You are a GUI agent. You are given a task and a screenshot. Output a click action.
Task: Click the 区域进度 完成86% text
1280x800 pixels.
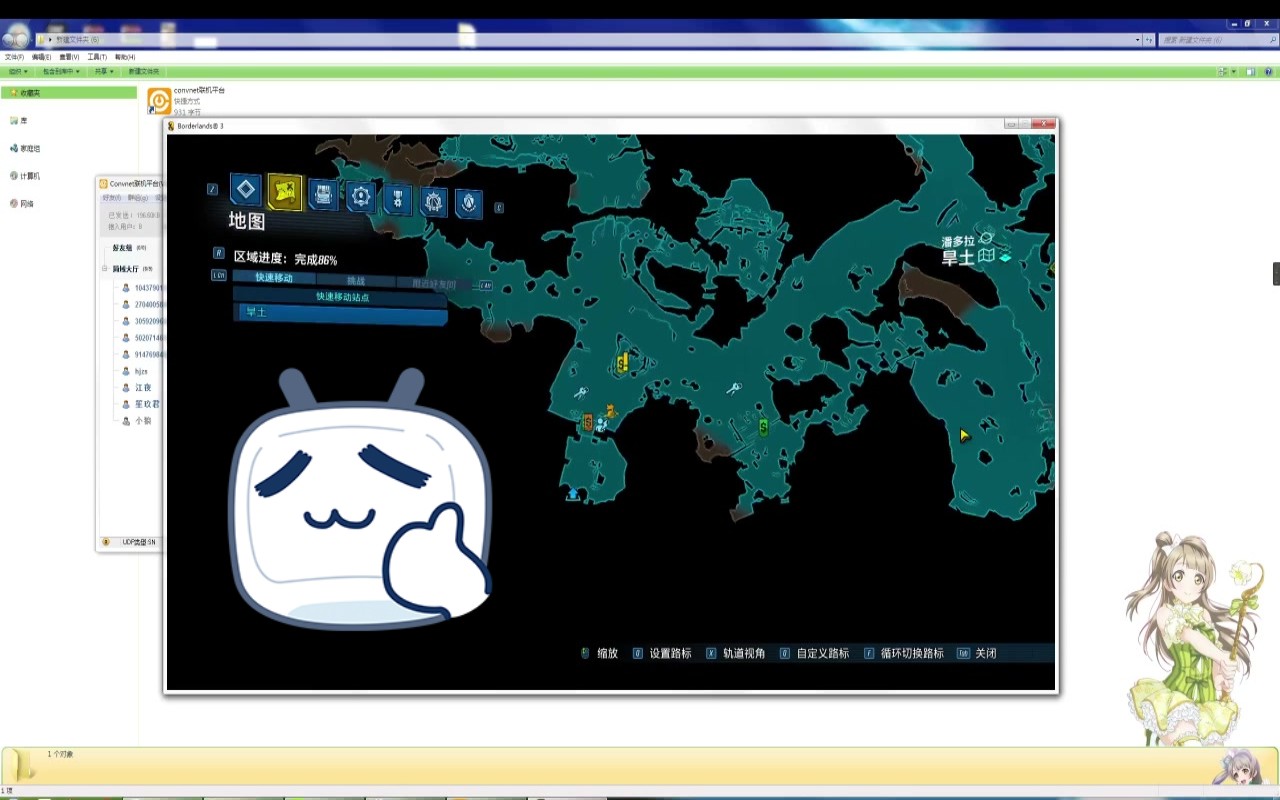(x=285, y=258)
